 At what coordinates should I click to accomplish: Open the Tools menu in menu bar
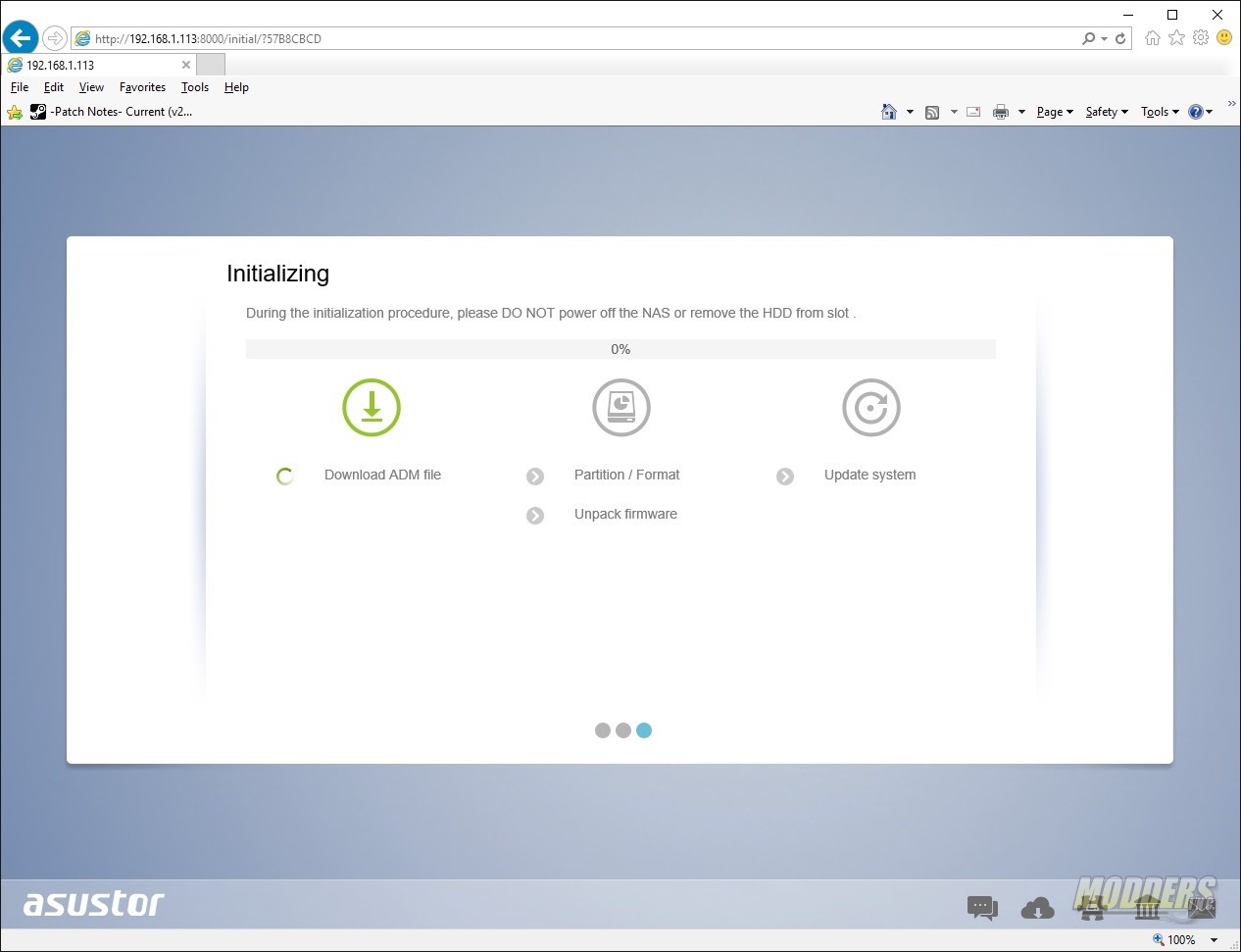pos(195,87)
